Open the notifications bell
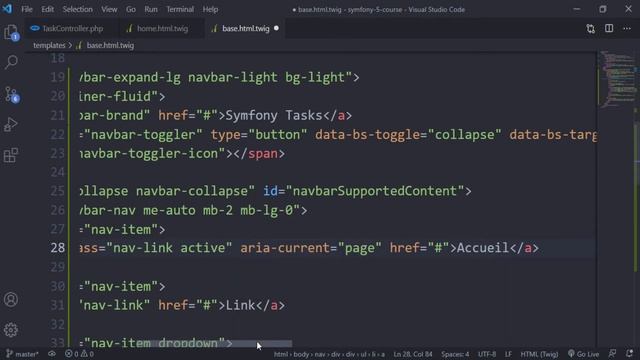 [630, 354]
